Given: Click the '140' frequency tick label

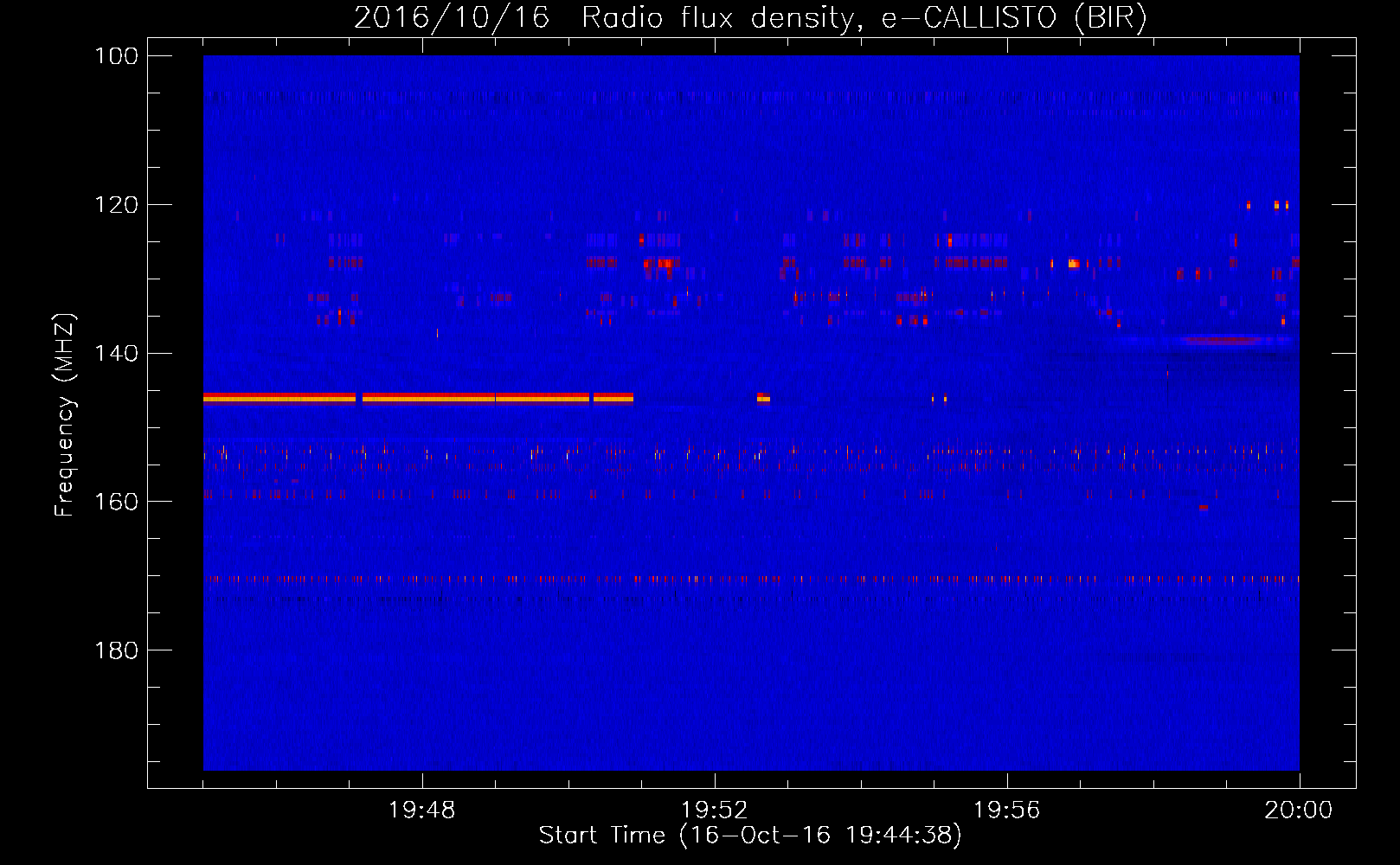Looking at the screenshot, I should tap(116, 353).
